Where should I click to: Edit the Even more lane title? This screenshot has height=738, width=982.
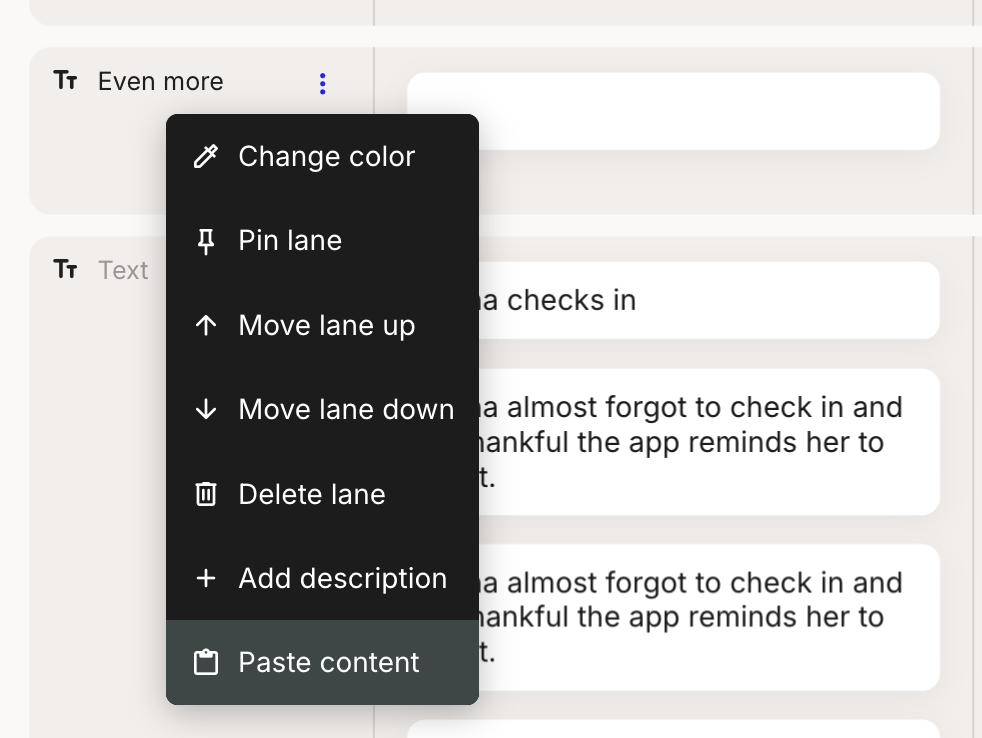[x=160, y=81]
